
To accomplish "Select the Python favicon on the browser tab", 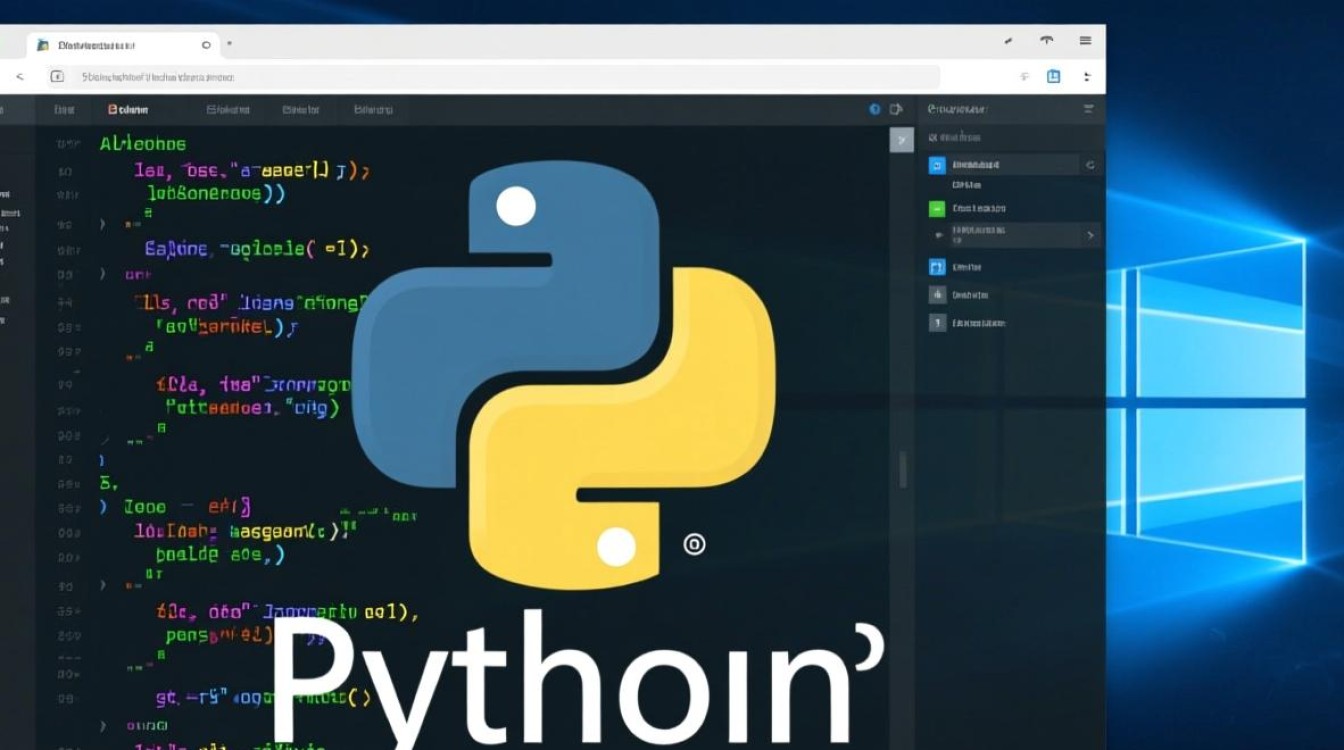I will (44, 45).
